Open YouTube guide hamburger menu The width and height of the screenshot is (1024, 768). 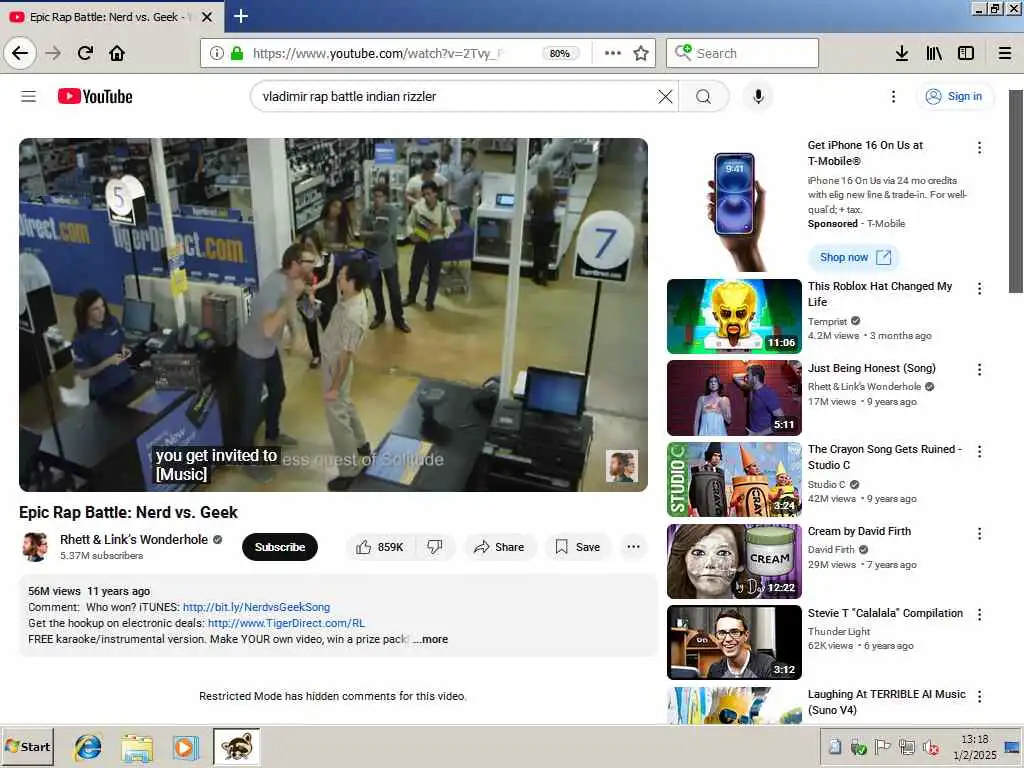point(28,97)
